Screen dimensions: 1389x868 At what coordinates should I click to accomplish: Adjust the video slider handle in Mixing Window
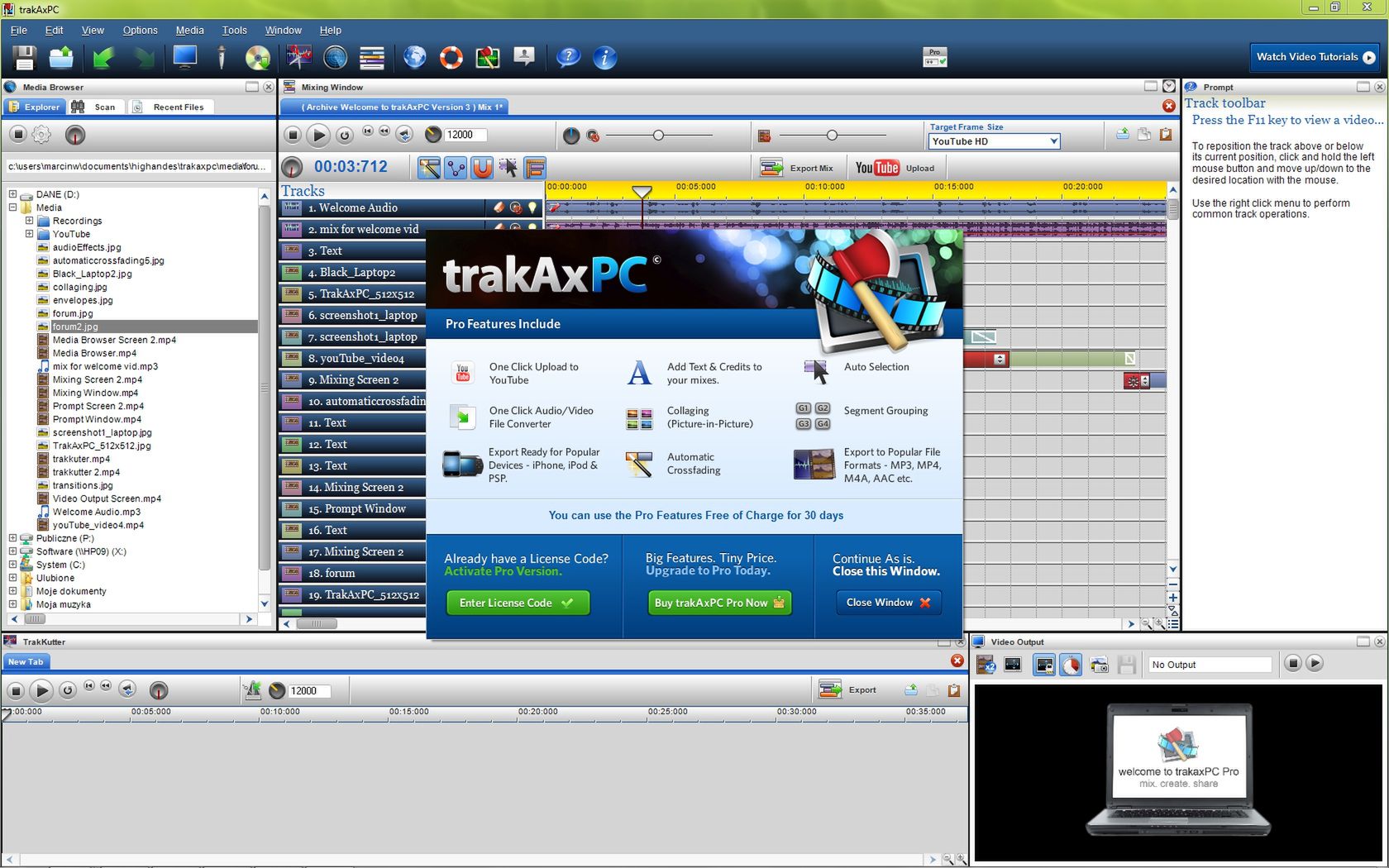coord(832,135)
